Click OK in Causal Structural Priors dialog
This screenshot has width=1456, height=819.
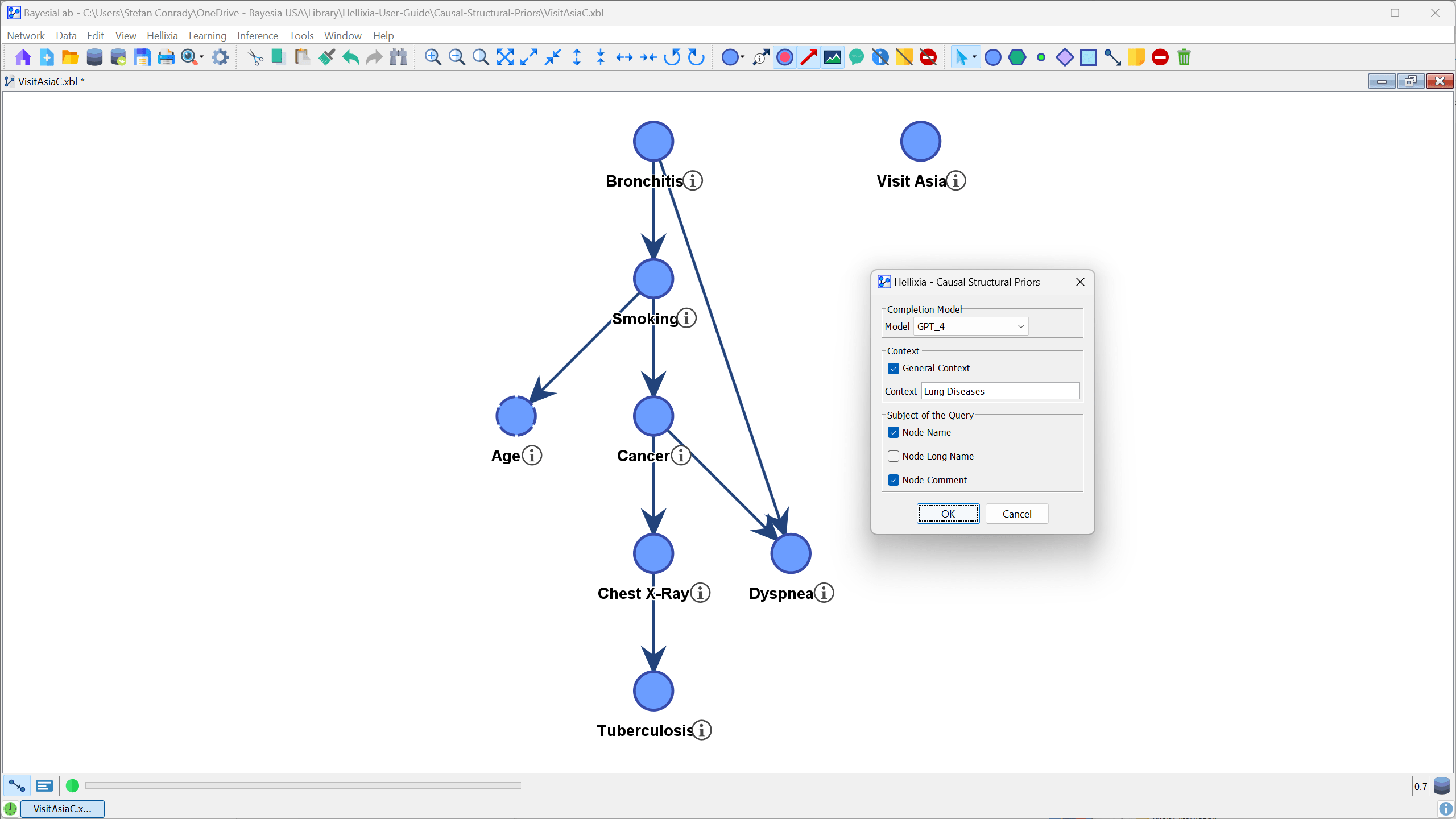tap(948, 514)
